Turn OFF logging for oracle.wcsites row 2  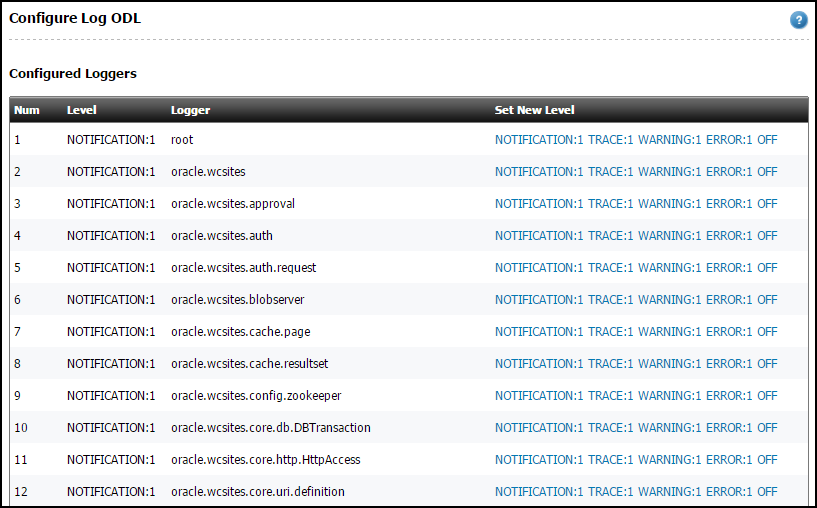point(767,171)
